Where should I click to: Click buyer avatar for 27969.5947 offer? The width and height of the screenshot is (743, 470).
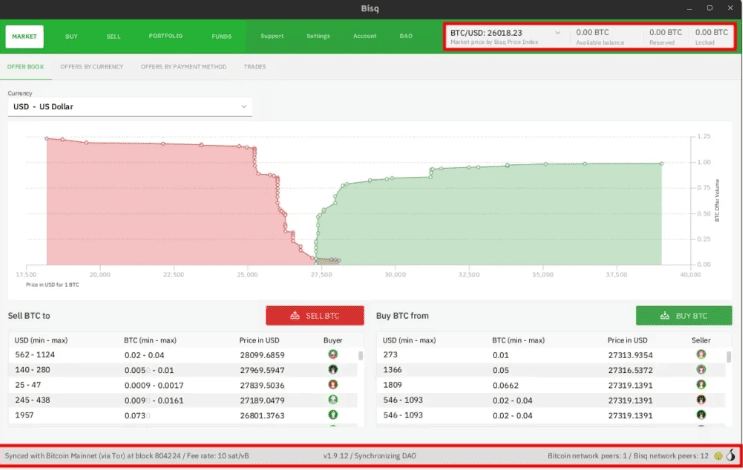pos(333,369)
